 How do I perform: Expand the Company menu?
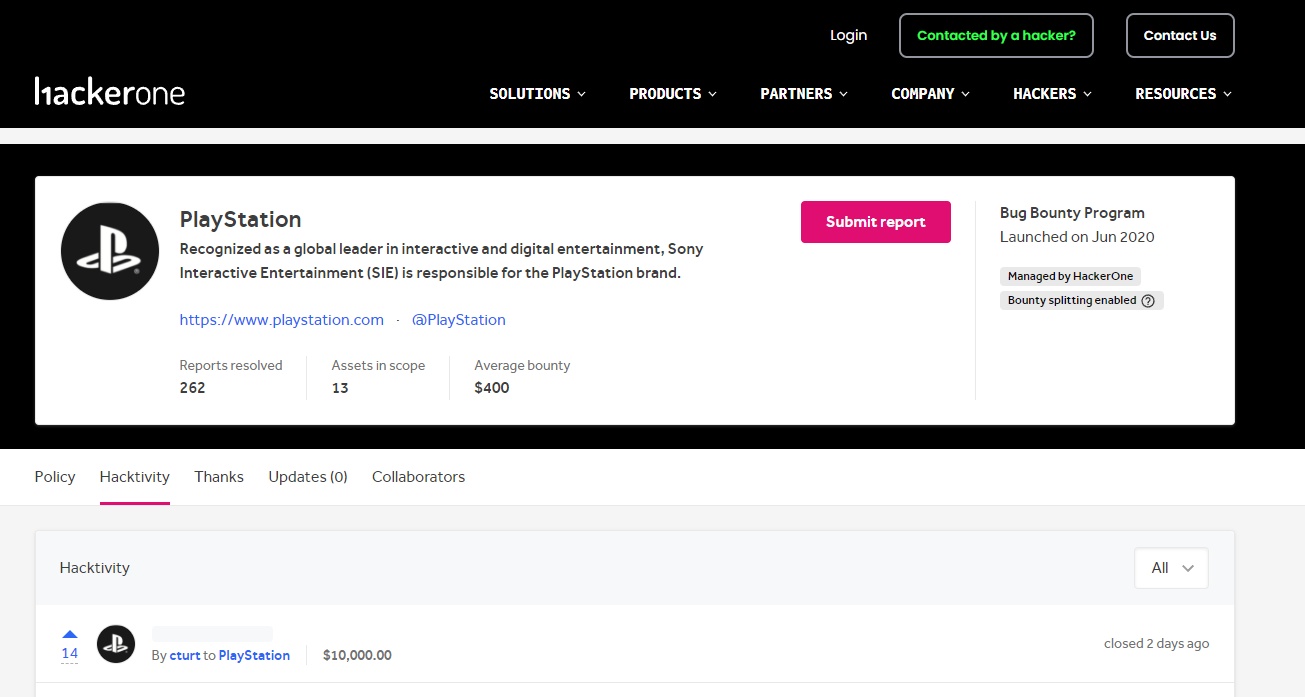(x=931, y=93)
